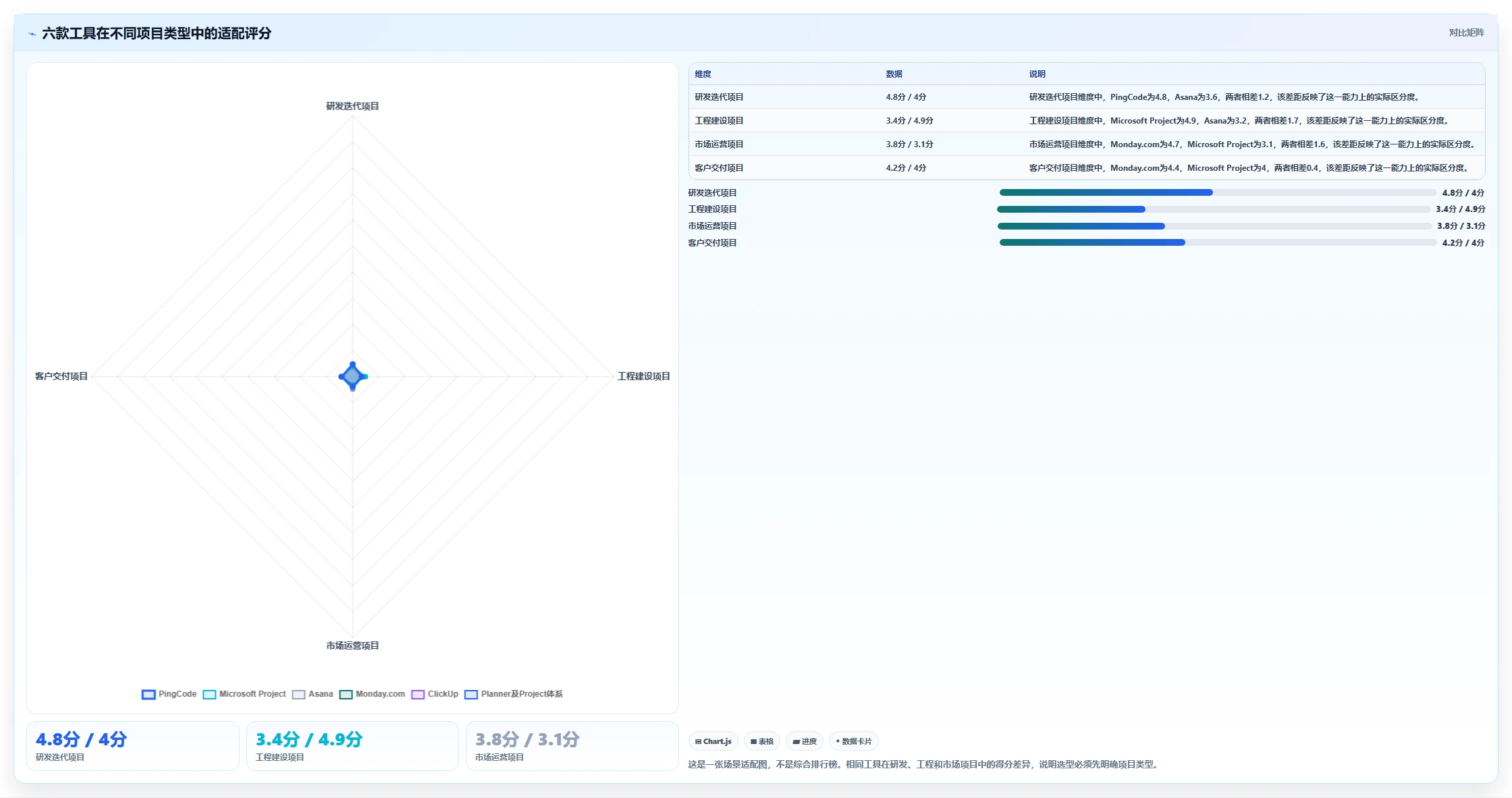Click progress value 4.2分 / 4分 at bar end

click(1463, 243)
